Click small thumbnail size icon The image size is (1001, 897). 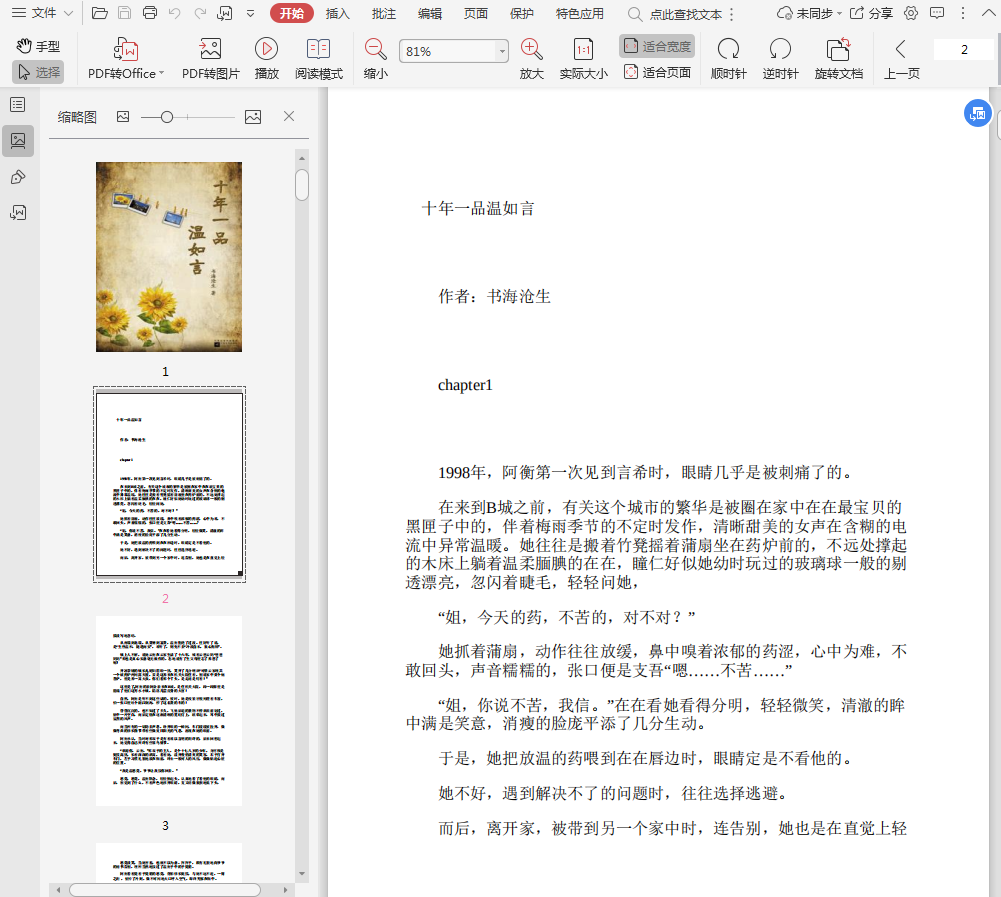tap(123, 116)
